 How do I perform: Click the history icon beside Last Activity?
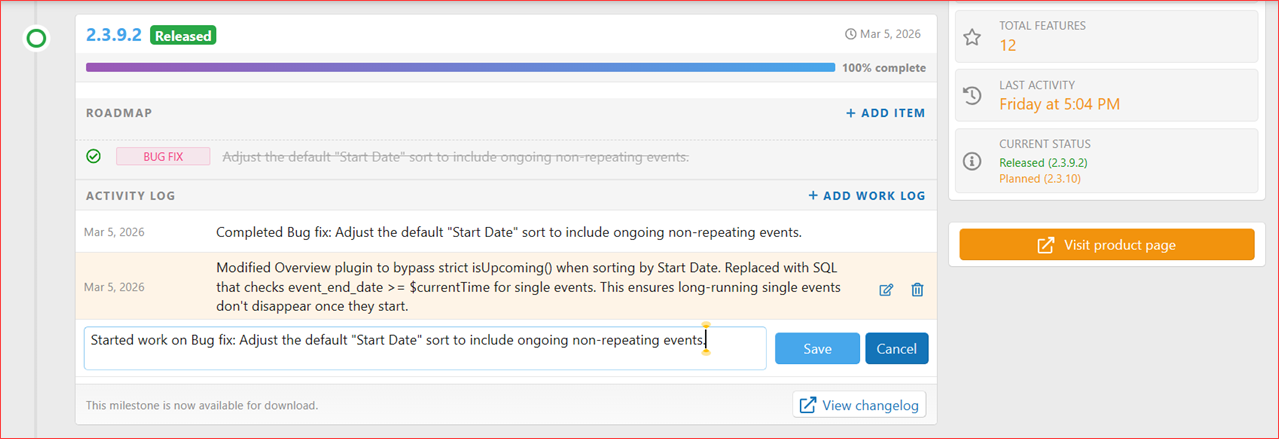coord(972,96)
